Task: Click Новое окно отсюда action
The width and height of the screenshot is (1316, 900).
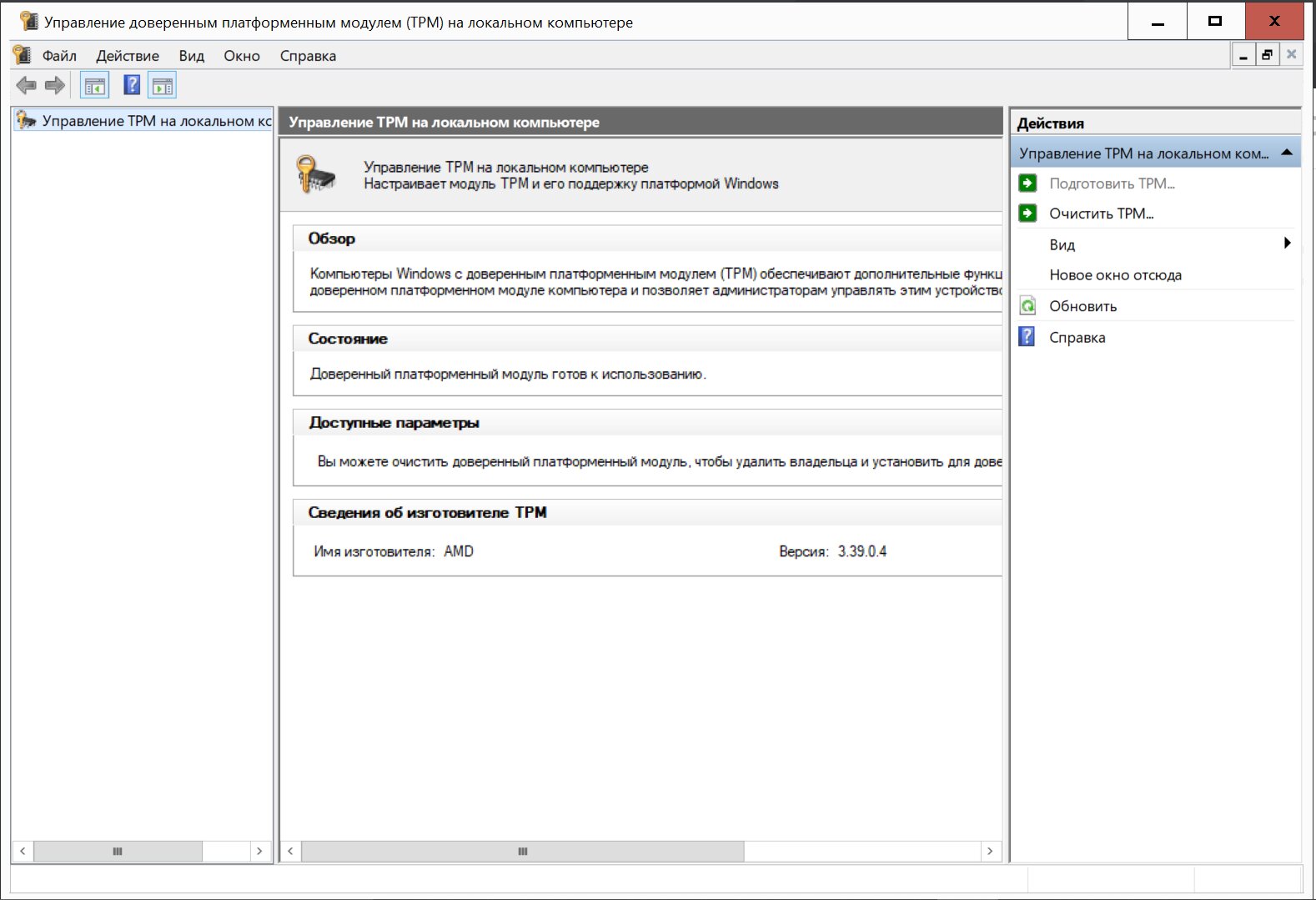Action: click(1115, 275)
